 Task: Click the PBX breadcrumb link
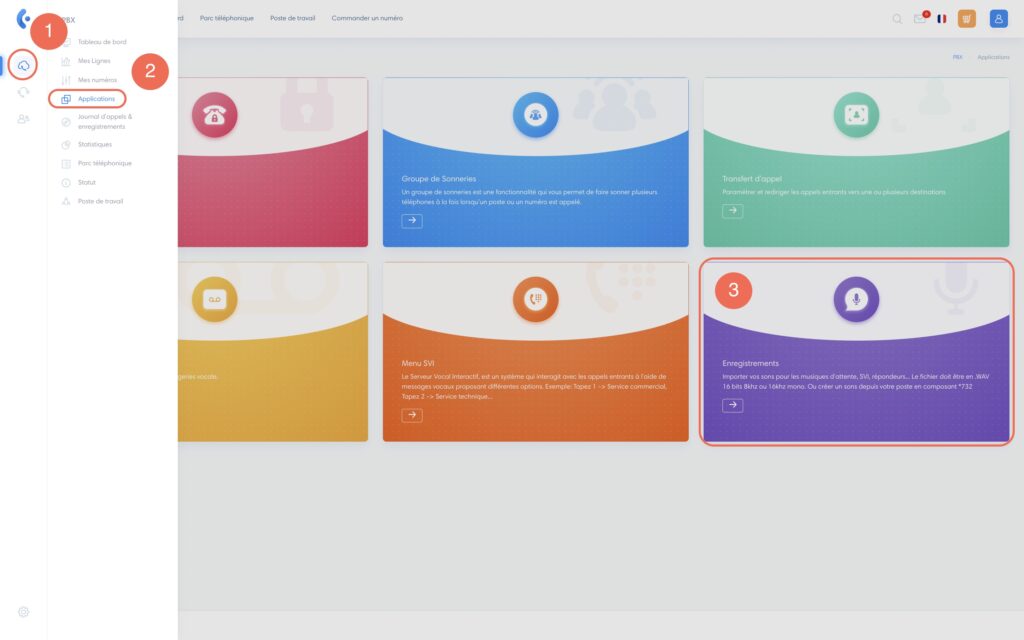coord(958,58)
